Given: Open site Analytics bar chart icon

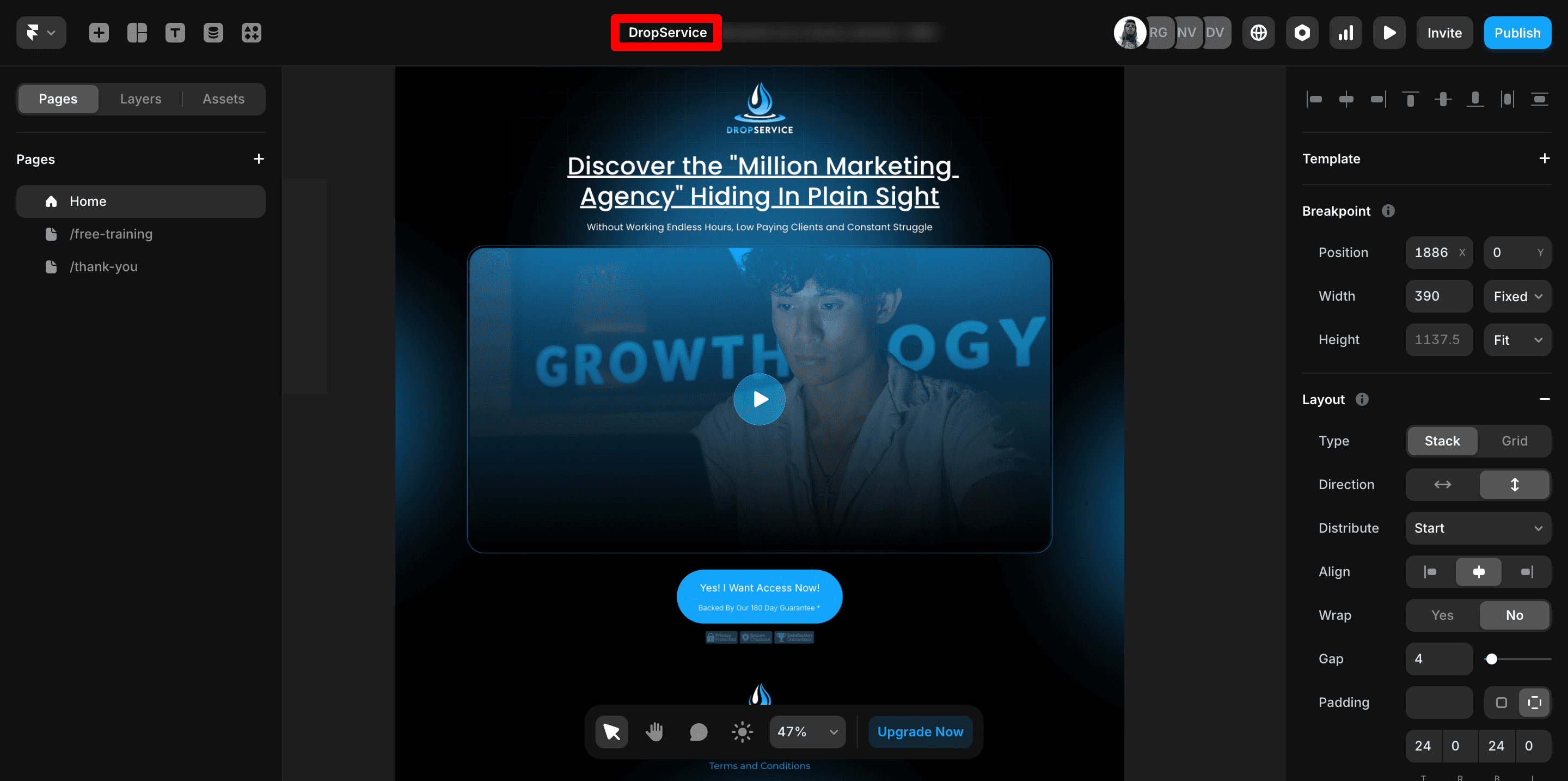Looking at the screenshot, I should pyautogui.click(x=1345, y=33).
